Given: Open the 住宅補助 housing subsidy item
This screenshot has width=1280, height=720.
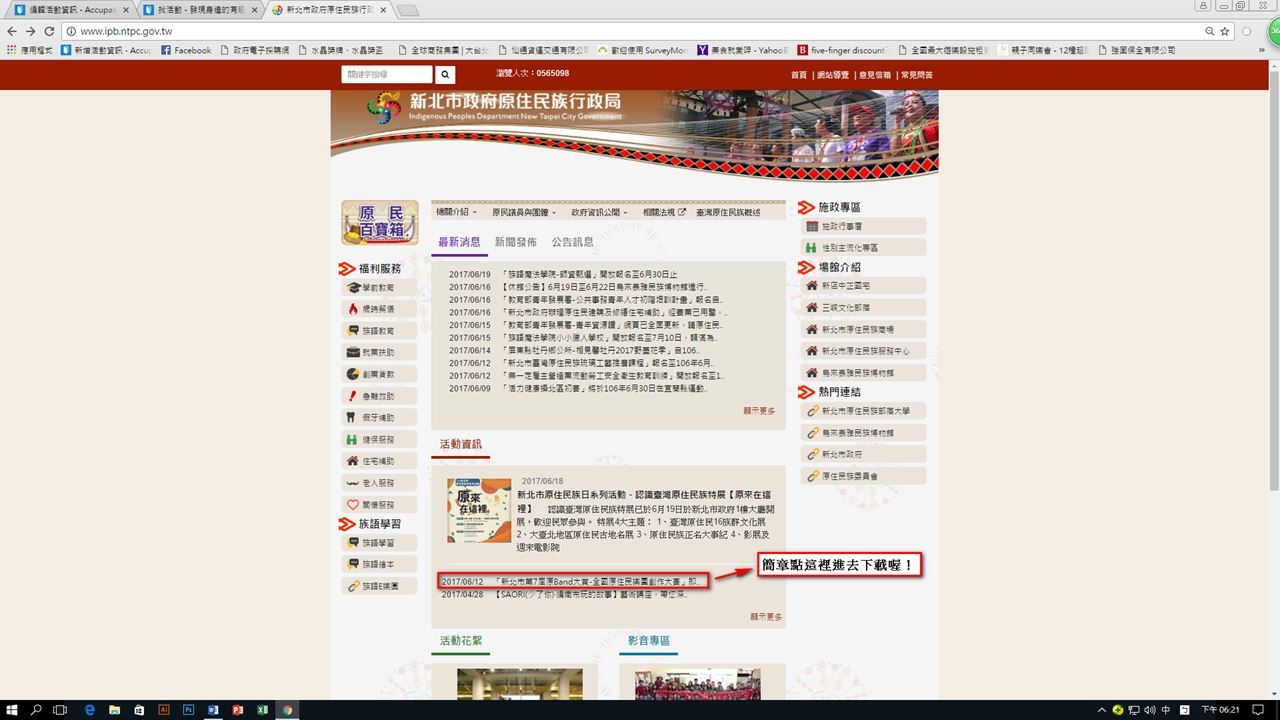Looking at the screenshot, I should [x=378, y=461].
